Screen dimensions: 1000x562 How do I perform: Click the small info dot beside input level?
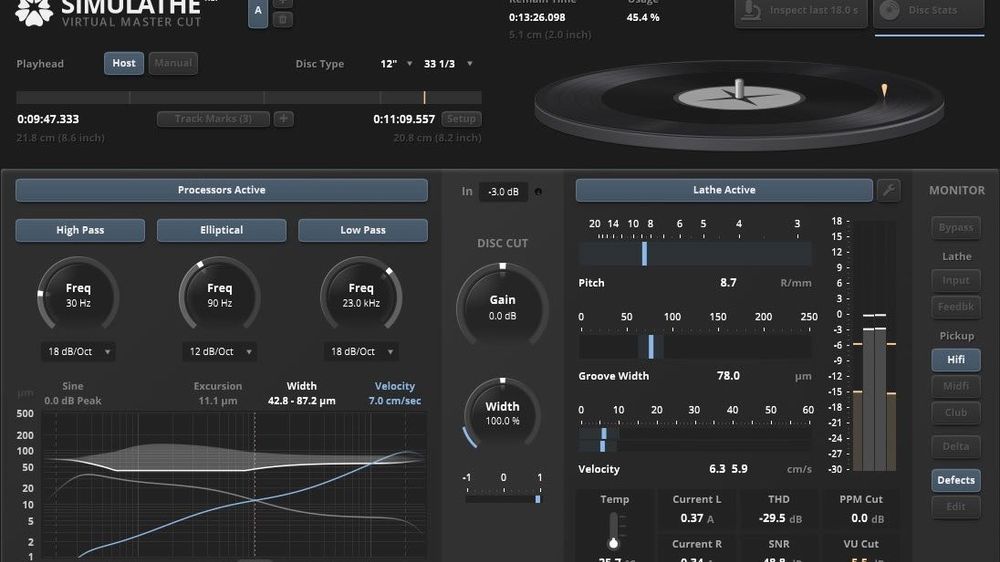[540, 192]
